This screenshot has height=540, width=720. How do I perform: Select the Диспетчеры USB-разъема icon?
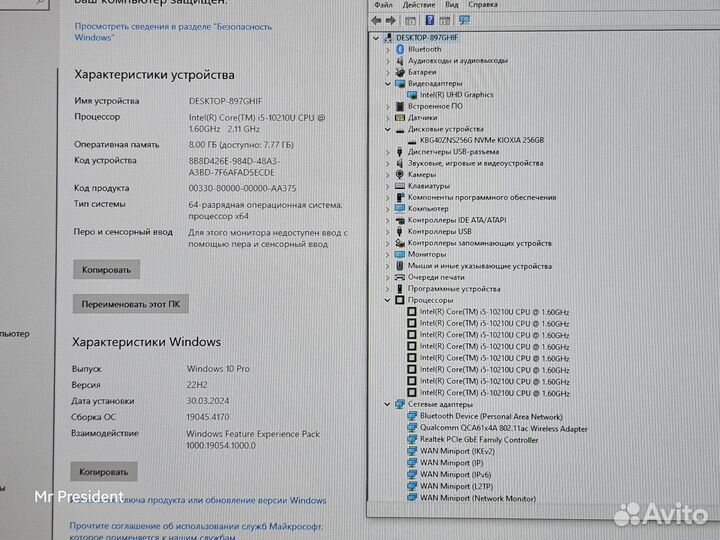[400, 152]
